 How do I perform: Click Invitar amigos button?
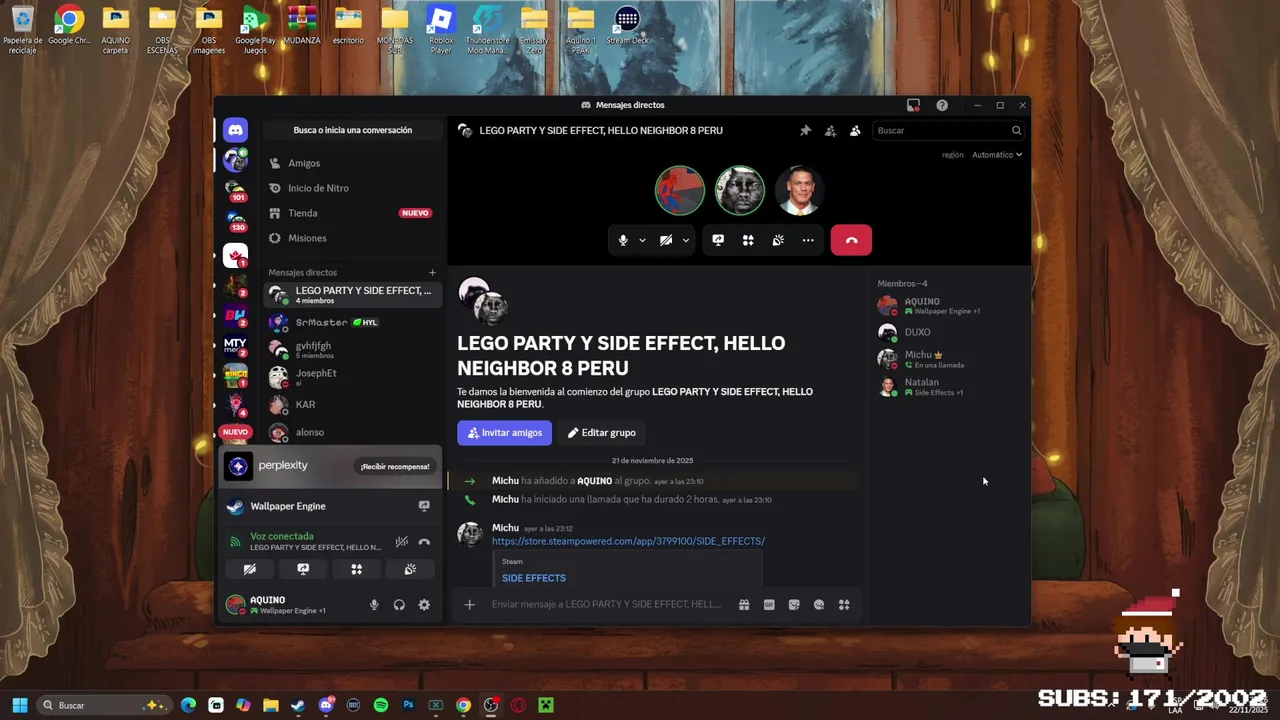(x=504, y=433)
